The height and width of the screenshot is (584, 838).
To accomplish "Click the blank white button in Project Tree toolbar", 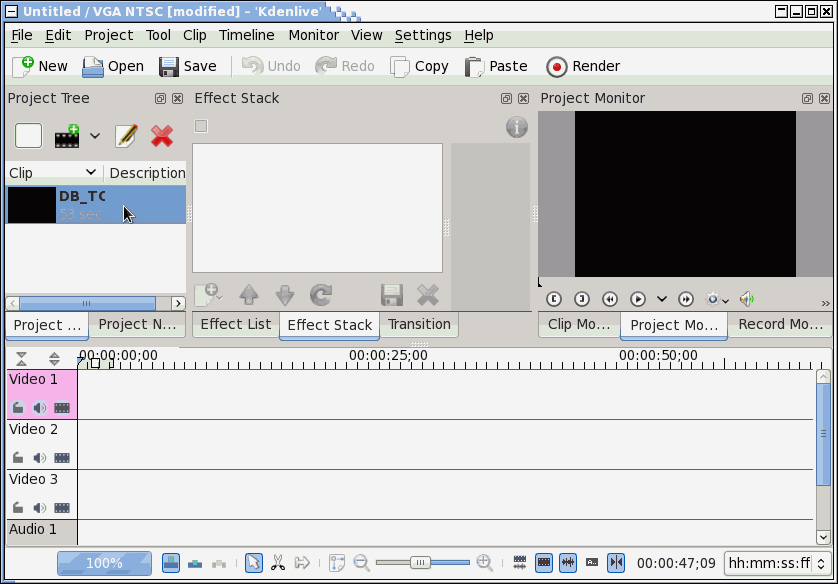I will (28, 136).
